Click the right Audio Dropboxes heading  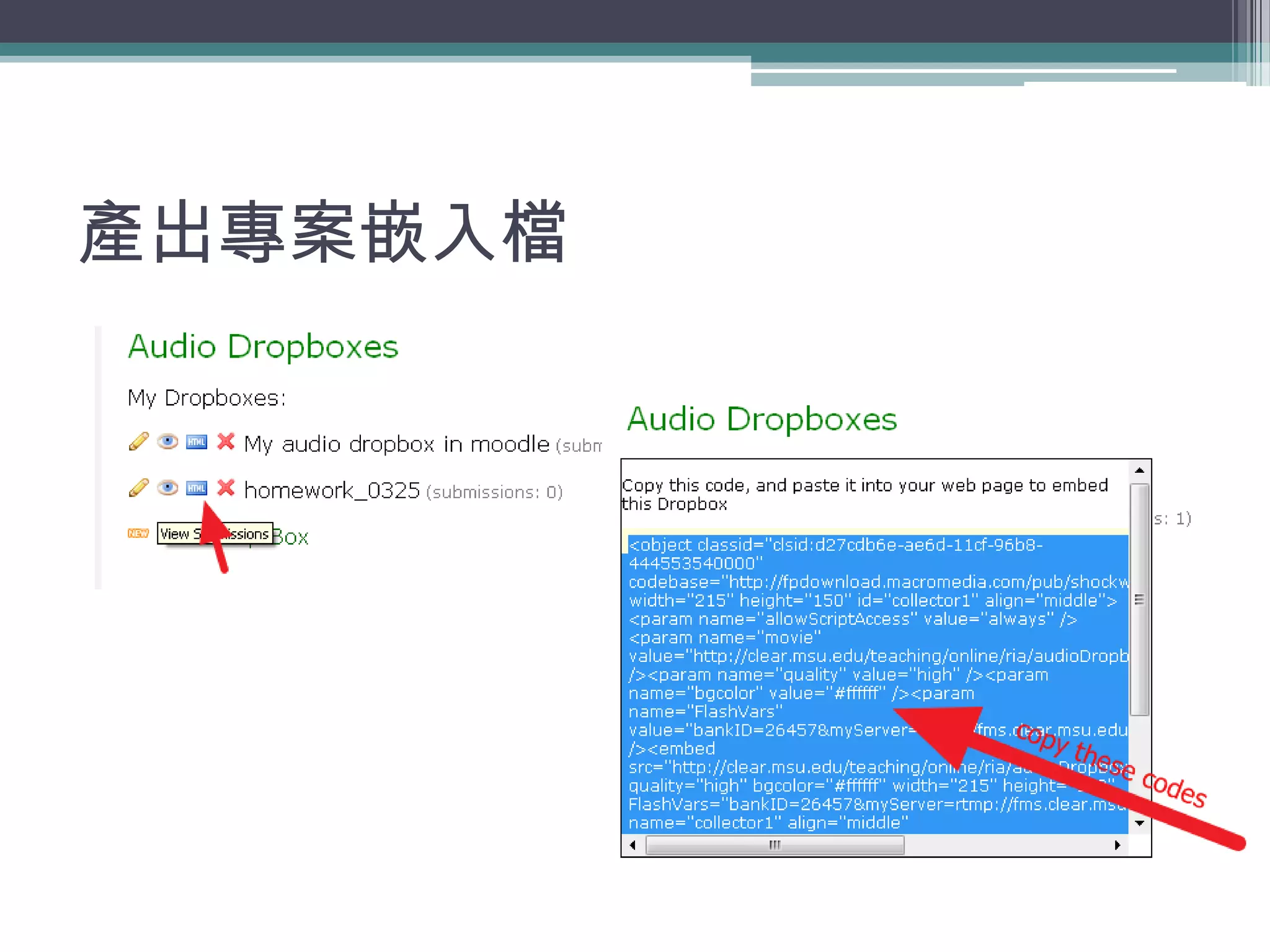click(x=762, y=420)
